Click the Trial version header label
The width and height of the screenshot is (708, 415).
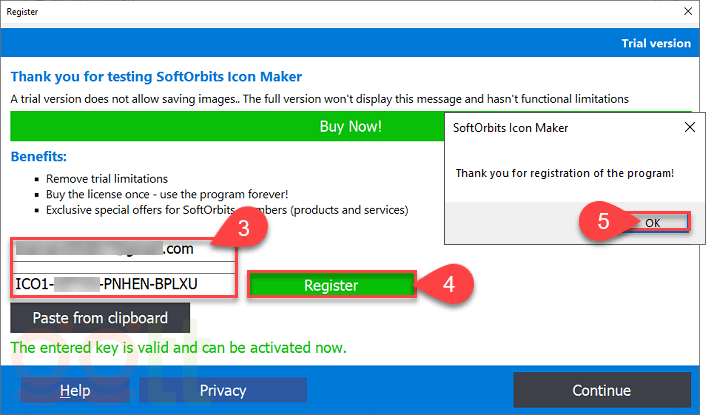[656, 43]
